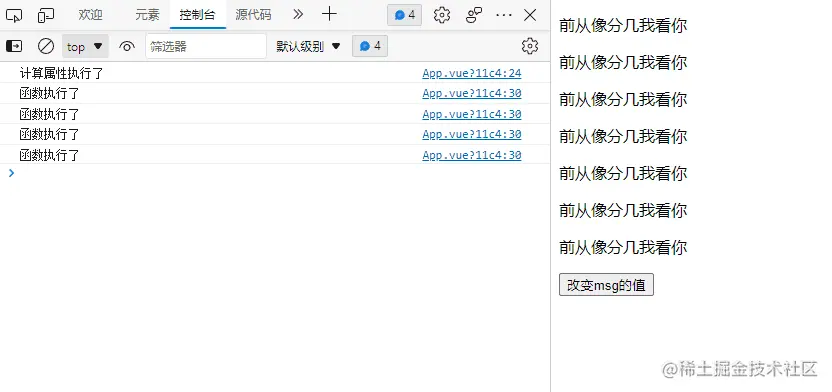
Task: Click the top-bar issues counter badge 4
Action: point(404,15)
